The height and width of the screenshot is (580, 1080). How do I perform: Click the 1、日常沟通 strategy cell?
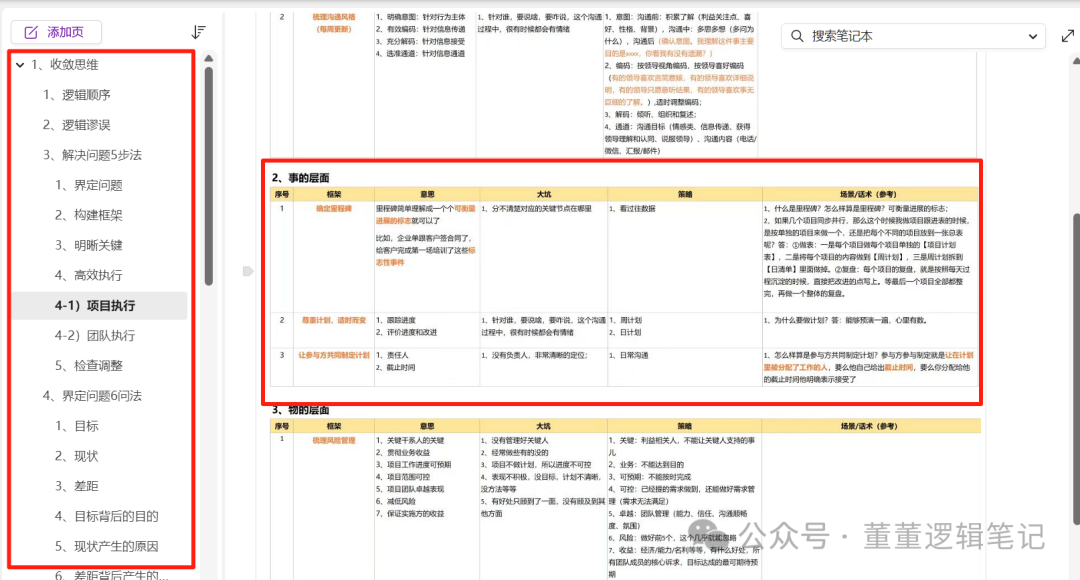tap(629, 355)
